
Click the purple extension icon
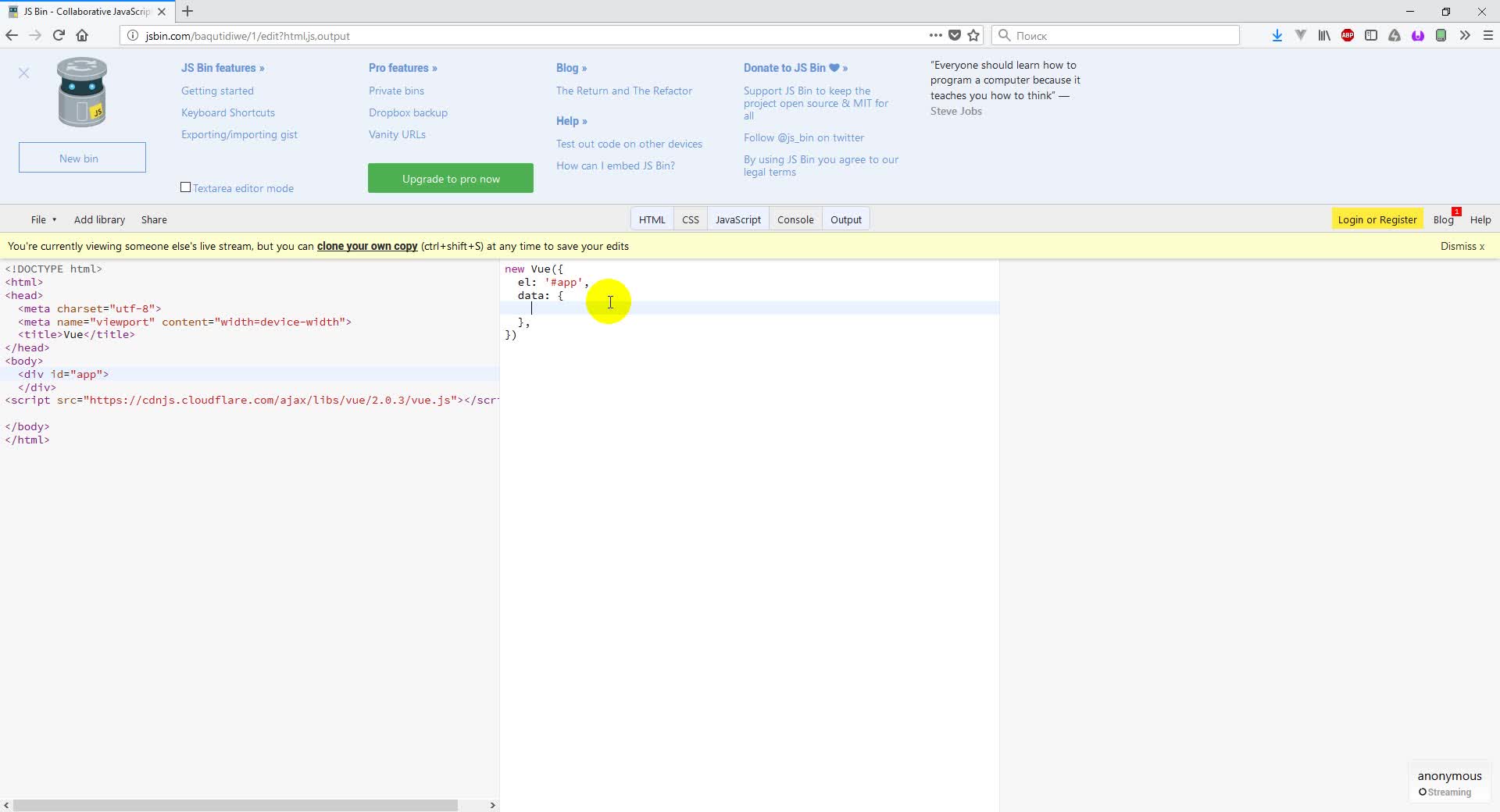(x=1418, y=35)
